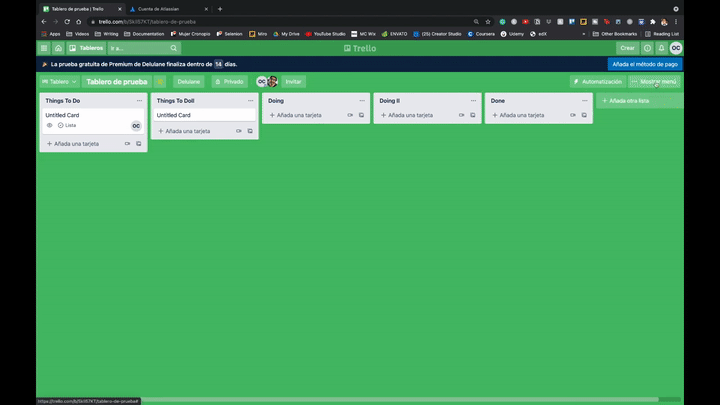Change the Privado visibility setting
The height and width of the screenshot is (405, 720).
[229, 82]
